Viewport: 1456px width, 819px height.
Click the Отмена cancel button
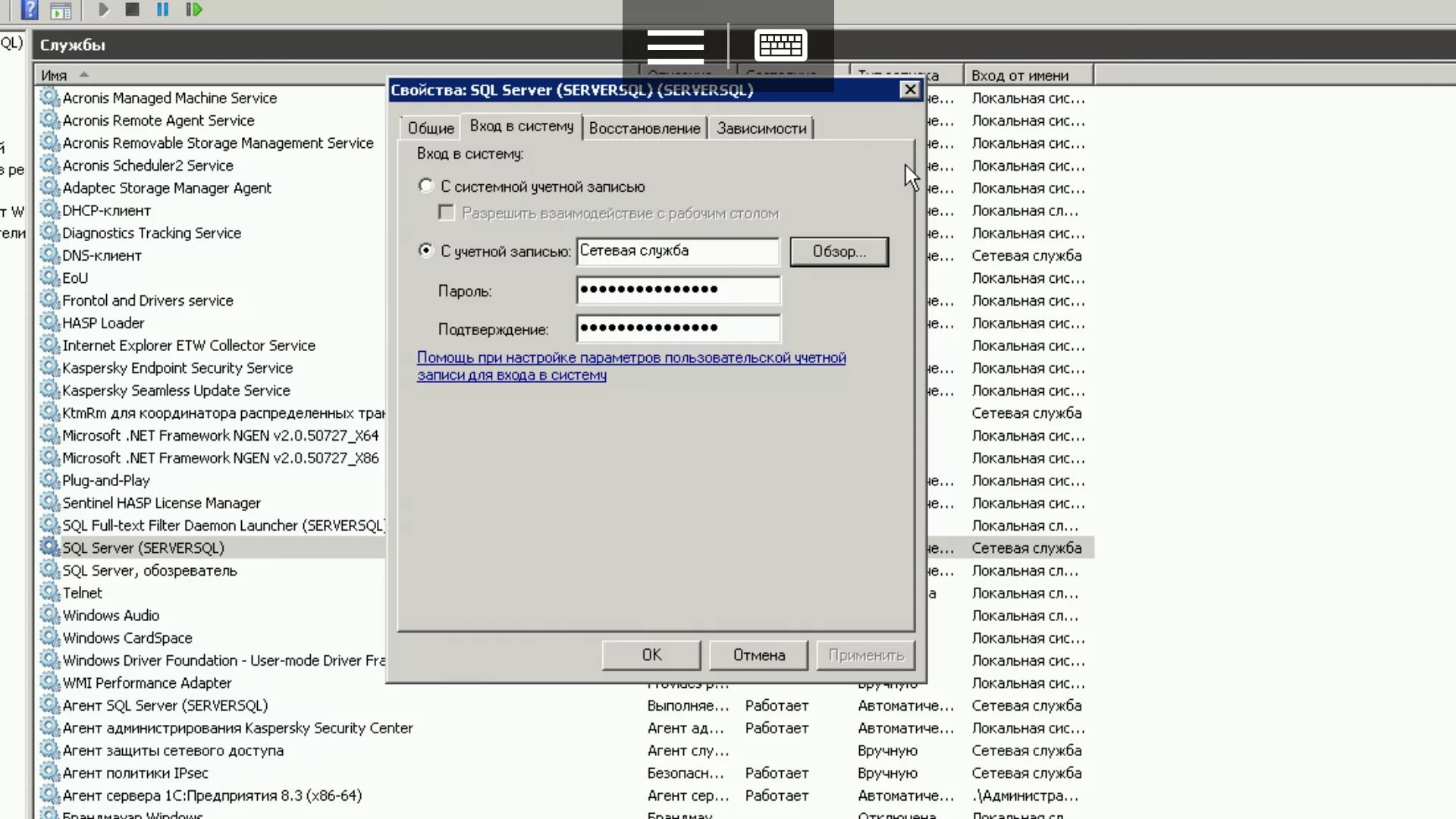pos(758,655)
